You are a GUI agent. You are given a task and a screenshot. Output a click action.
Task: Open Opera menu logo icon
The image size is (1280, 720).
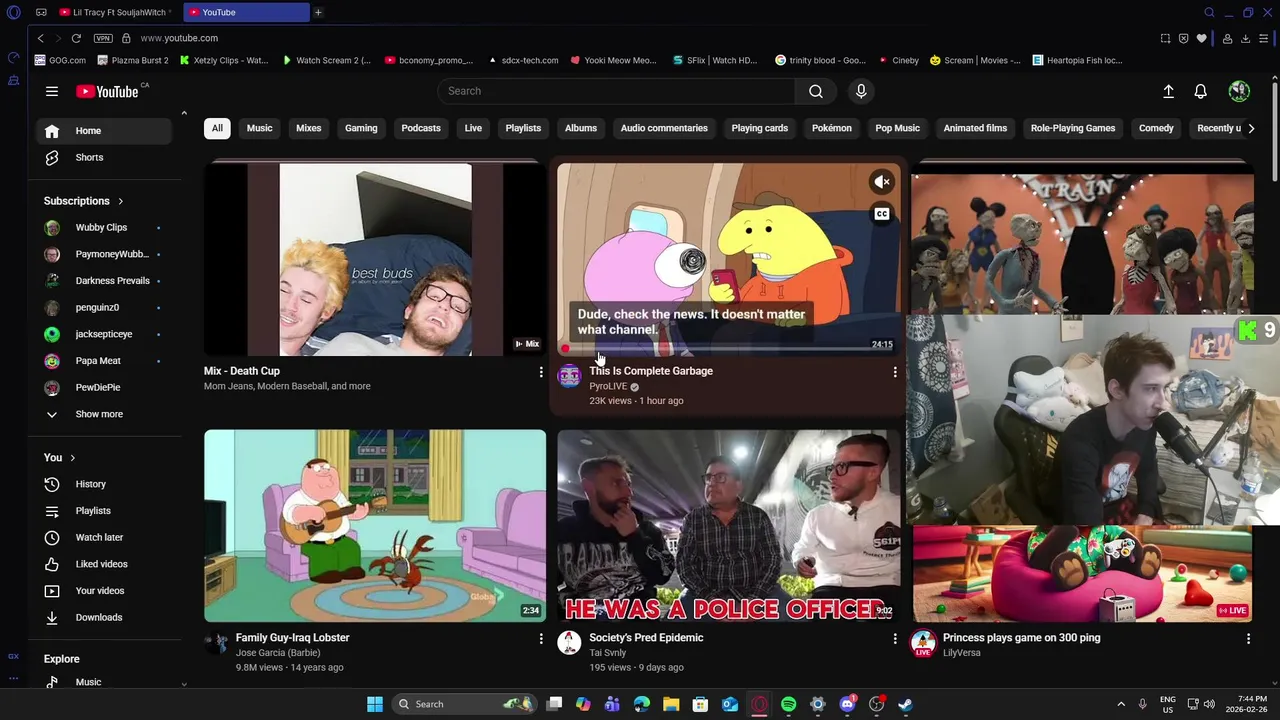pyautogui.click(x=13, y=12)
